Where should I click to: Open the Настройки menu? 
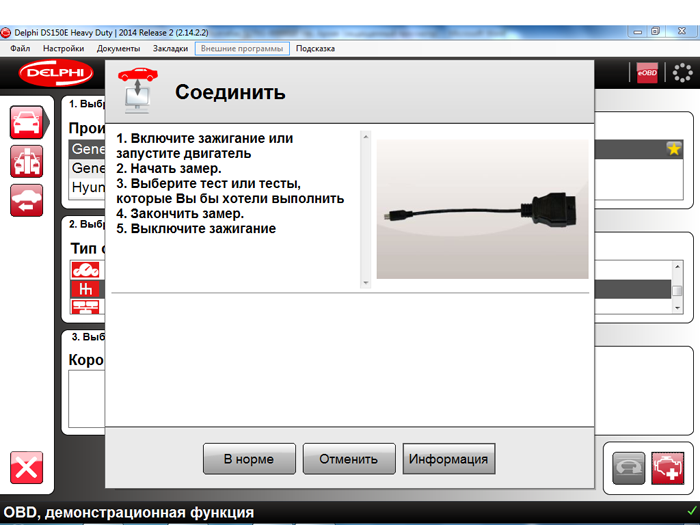[x=63, y=48]
